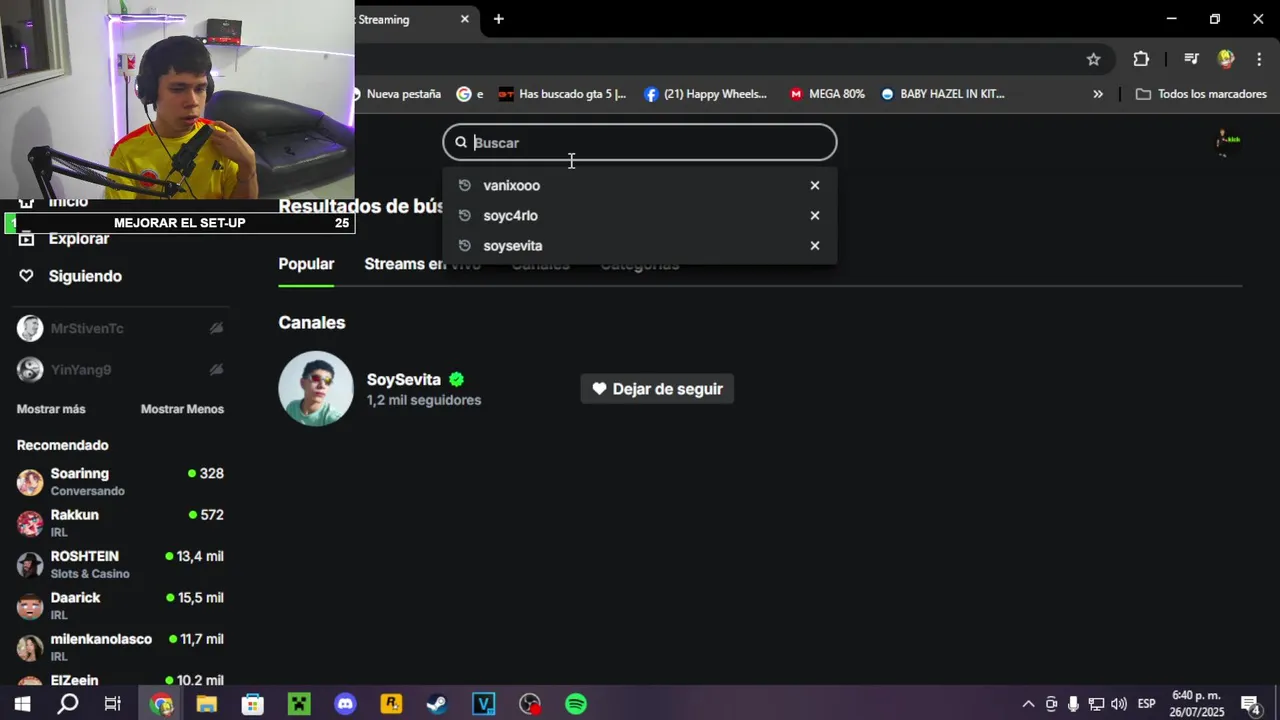Close the Streaming browser tab
This screenshot has height=720, width=1280.
(465, 19)
